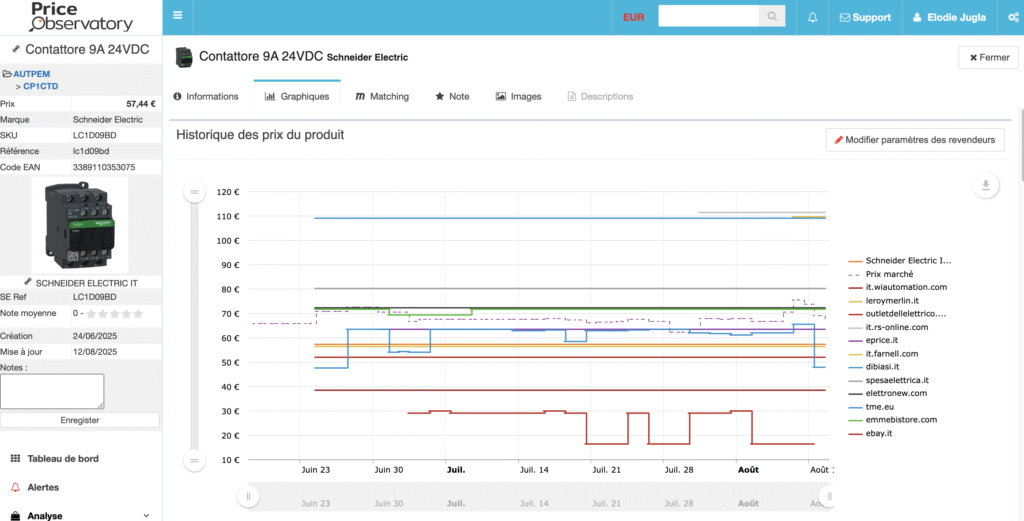Screen dimensions: 1024x521
Task: Click the third rating star
Action: 114,314
